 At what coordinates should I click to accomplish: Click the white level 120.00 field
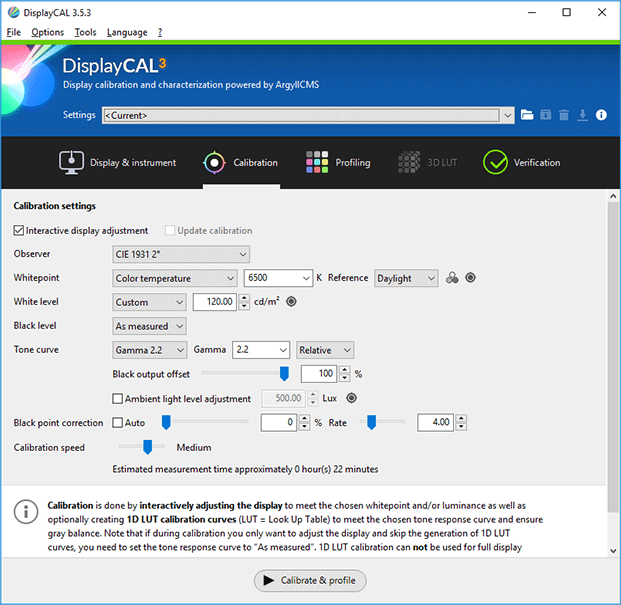(215, 302)
